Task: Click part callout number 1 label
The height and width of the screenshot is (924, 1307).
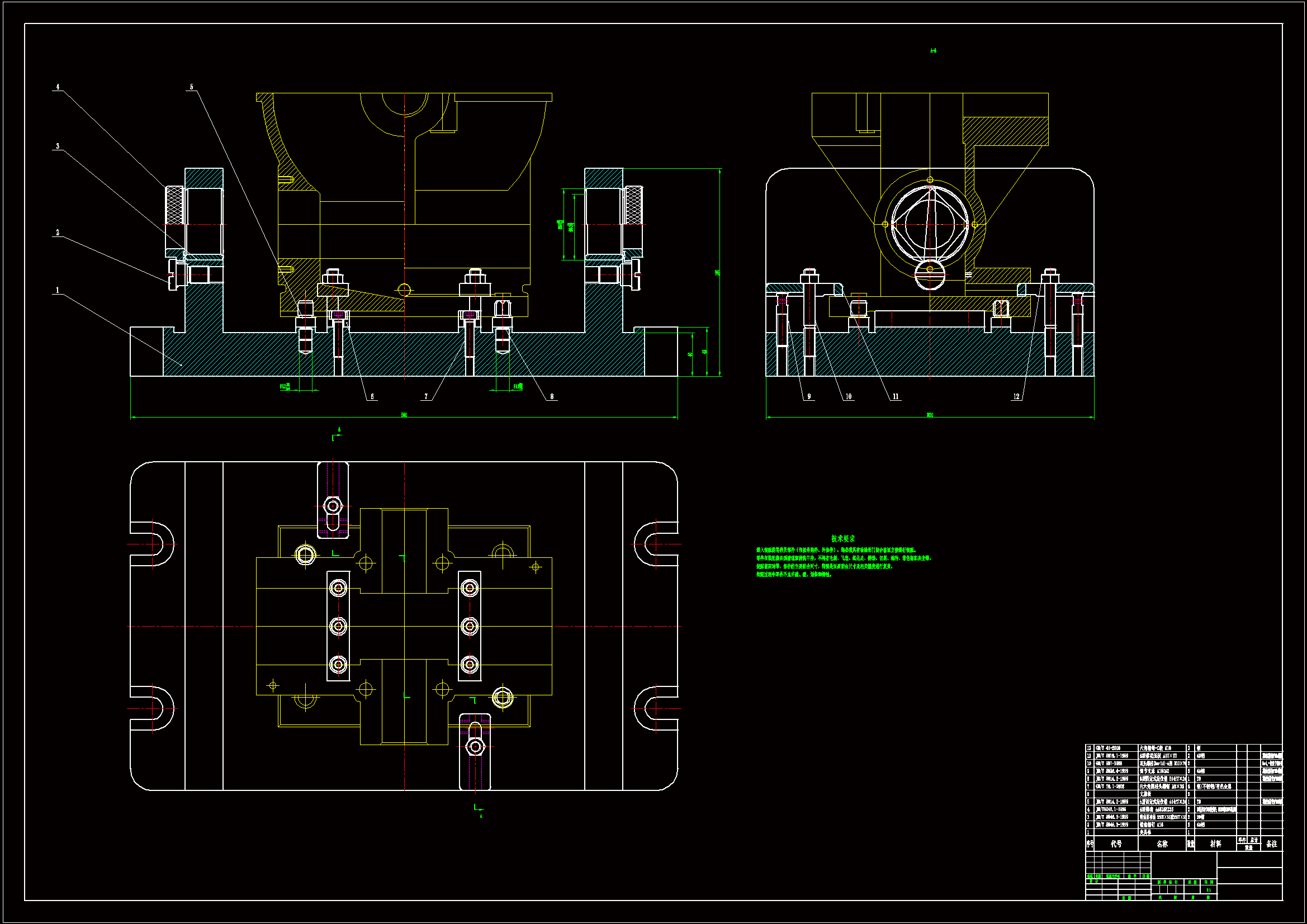Action: (57, 290)
